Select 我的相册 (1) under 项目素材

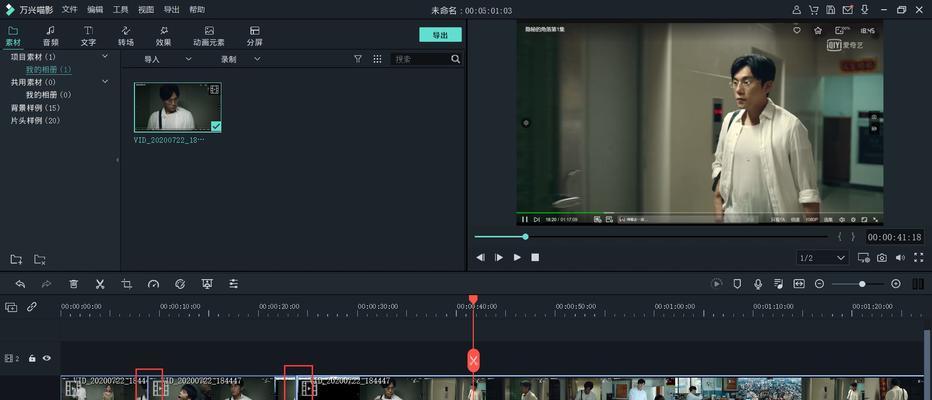point(48,70)
